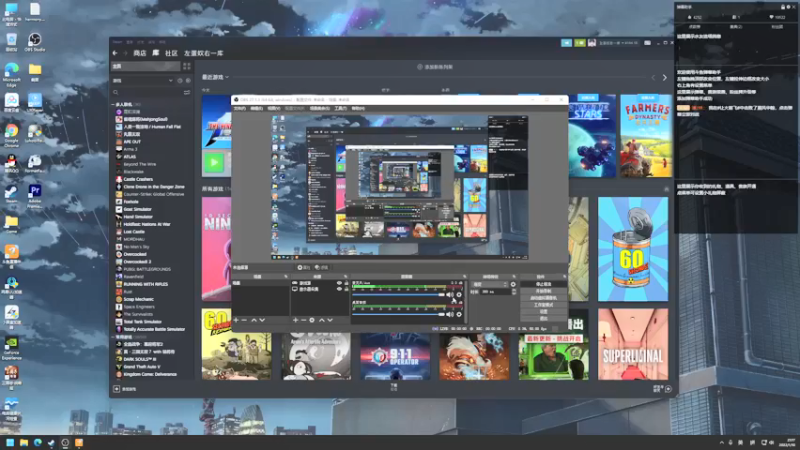
Task: Move selected OBS source down
Action: coord(330,320)
